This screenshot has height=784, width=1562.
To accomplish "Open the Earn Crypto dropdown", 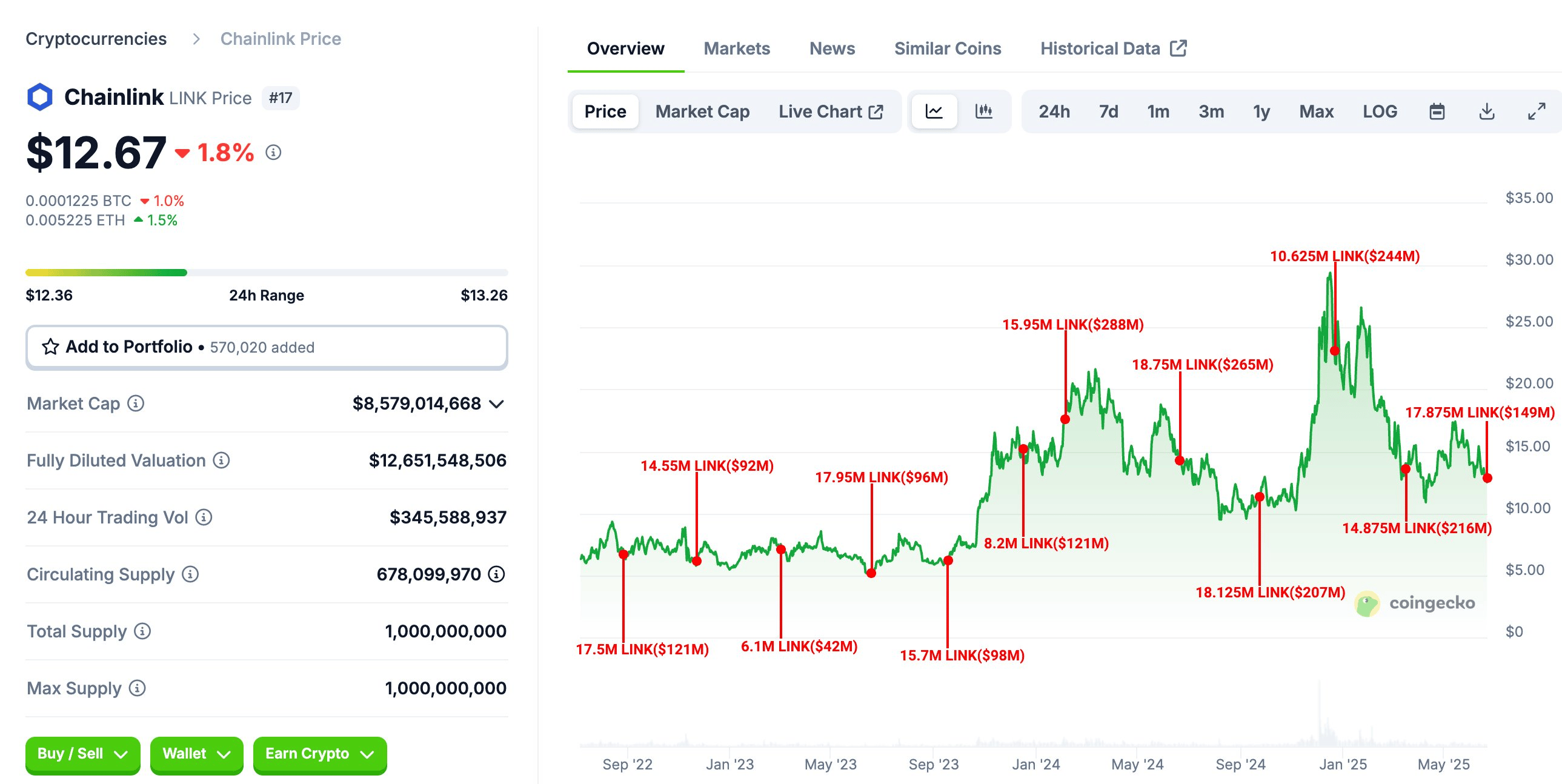I will pyautogui.click(x=319, y=754).
